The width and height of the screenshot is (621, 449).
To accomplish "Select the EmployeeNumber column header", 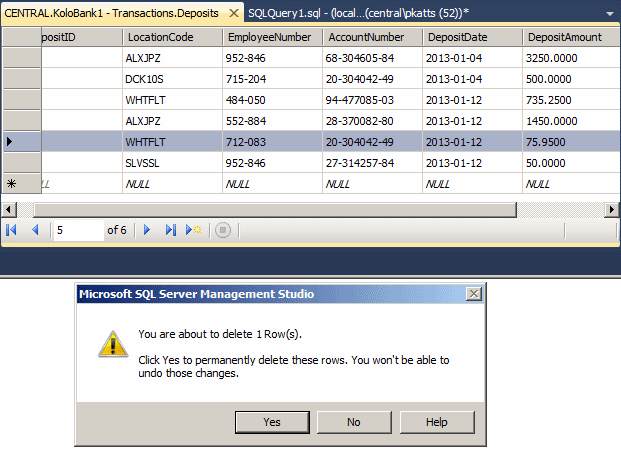I will pyautogui.click(x=272, y=37).
